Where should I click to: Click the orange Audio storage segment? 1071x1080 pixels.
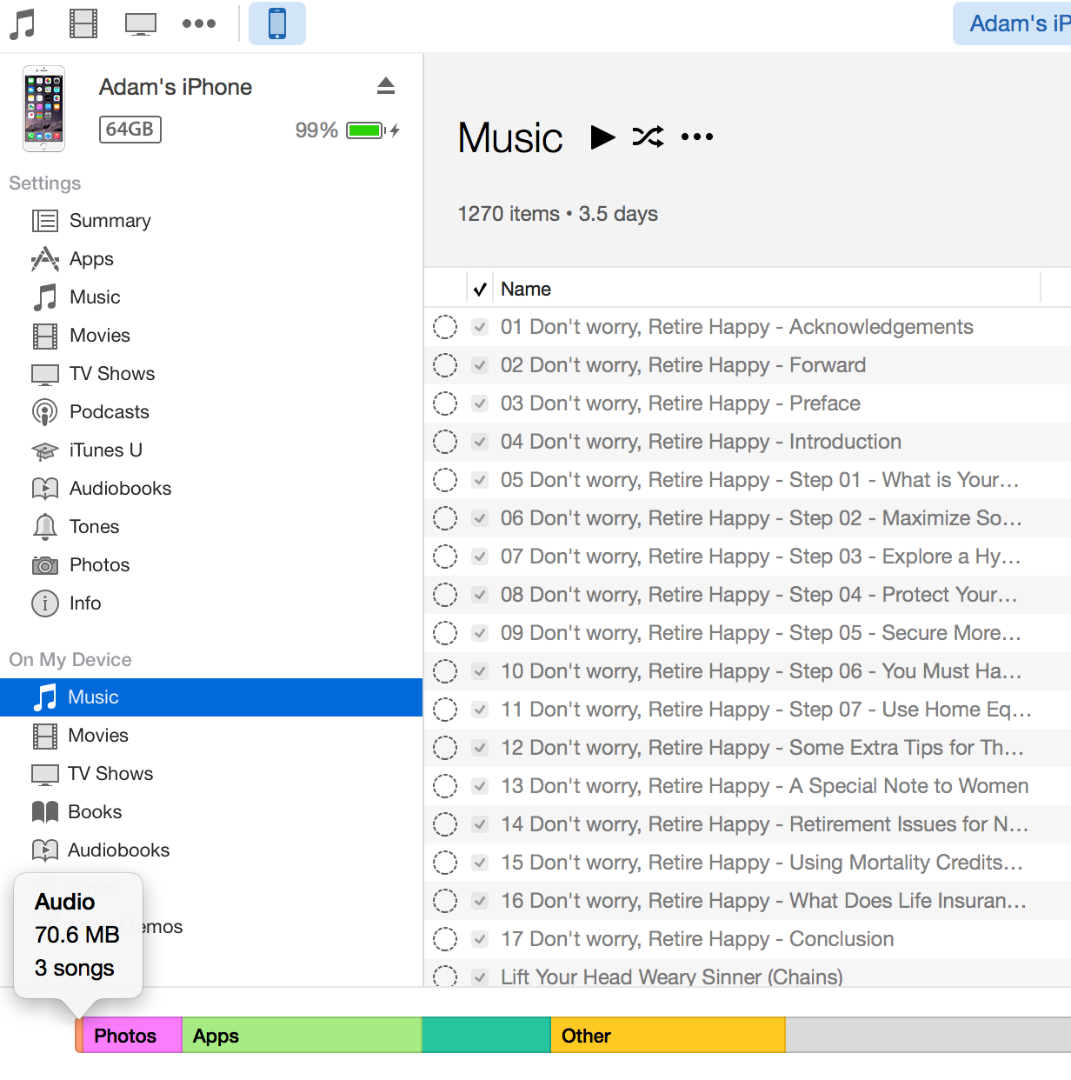coord(79,1035)
